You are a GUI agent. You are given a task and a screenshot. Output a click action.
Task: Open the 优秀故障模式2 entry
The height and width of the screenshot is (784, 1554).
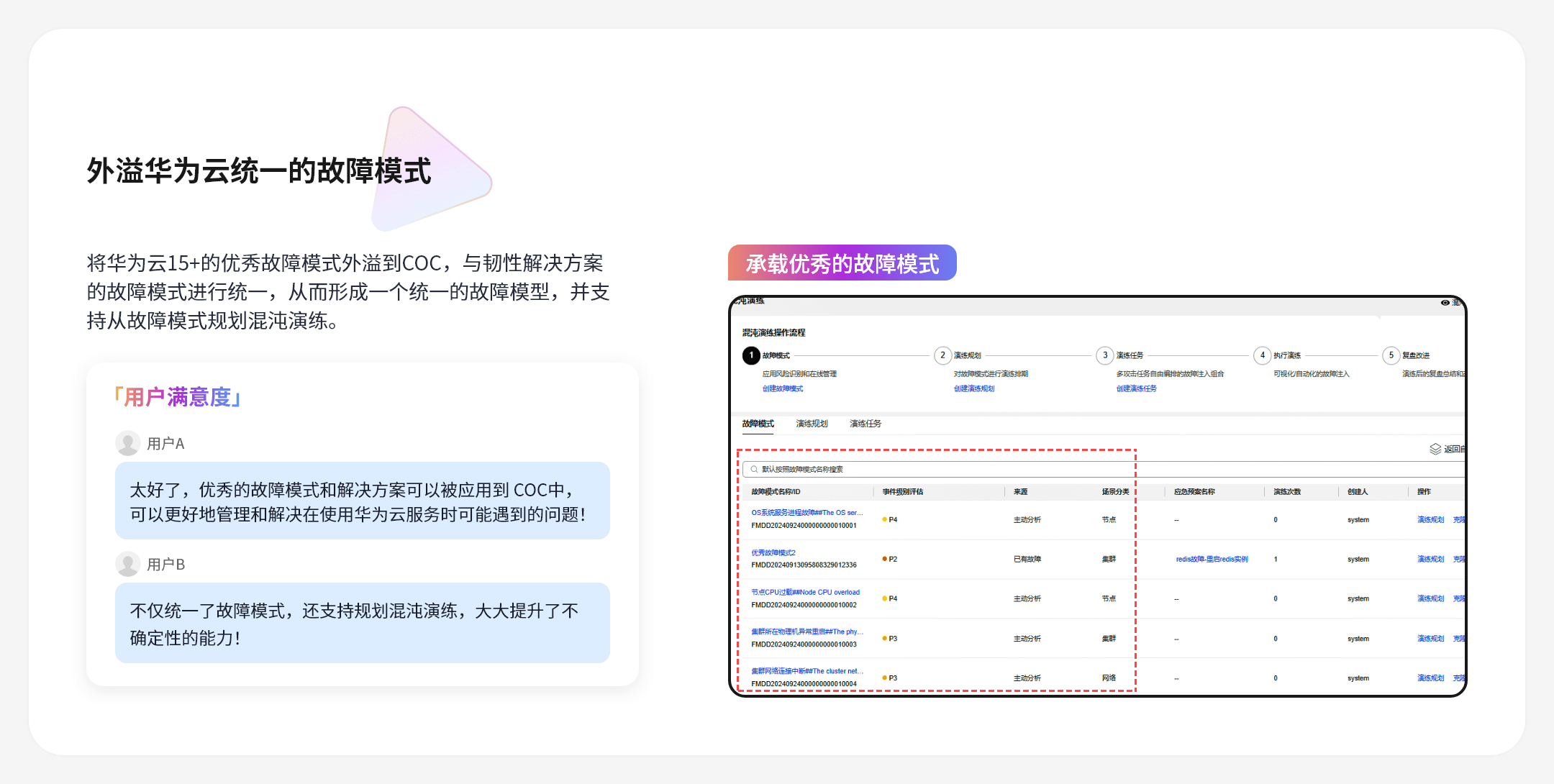[x=773, y=553]
